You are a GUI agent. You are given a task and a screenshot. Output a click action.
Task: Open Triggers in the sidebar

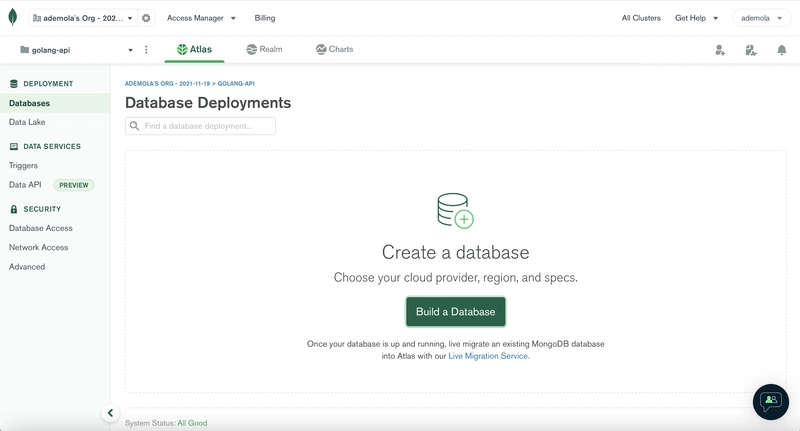23,166
